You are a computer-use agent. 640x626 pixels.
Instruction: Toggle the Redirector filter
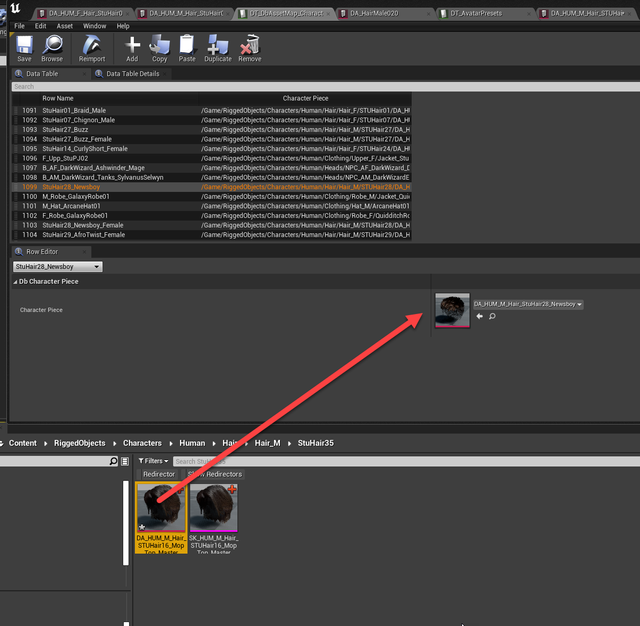[x=159, y=474]
